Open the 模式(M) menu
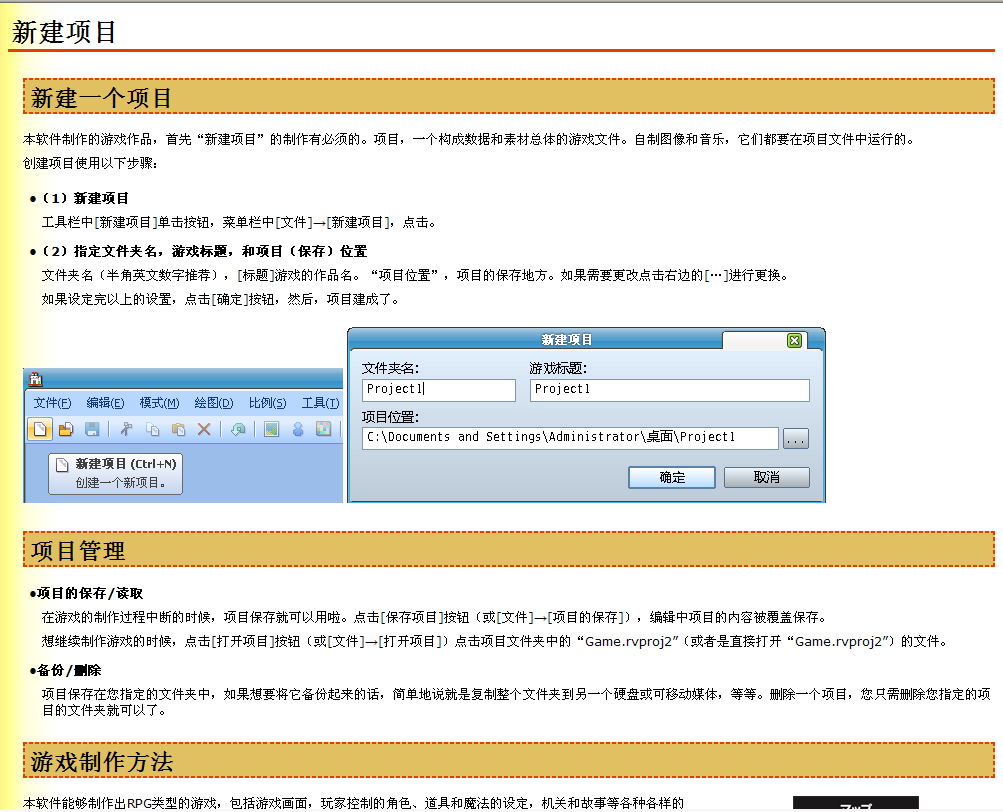 [x=159, y=403]
